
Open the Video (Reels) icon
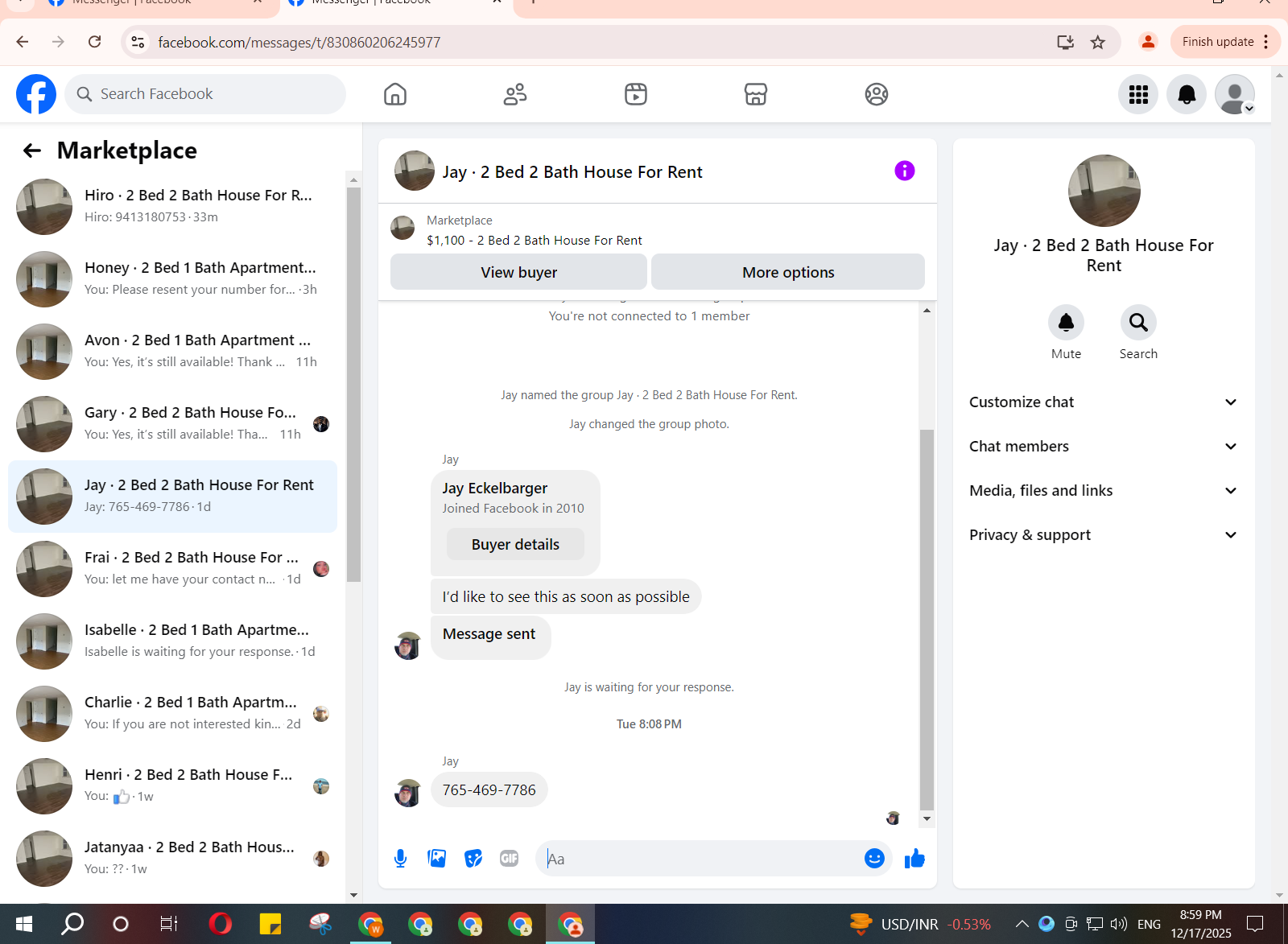(636, 94)
